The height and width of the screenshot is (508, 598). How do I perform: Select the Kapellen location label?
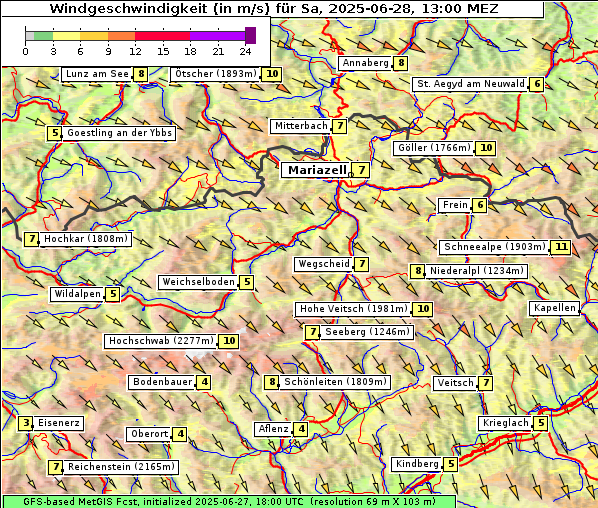tap(554, 308)
